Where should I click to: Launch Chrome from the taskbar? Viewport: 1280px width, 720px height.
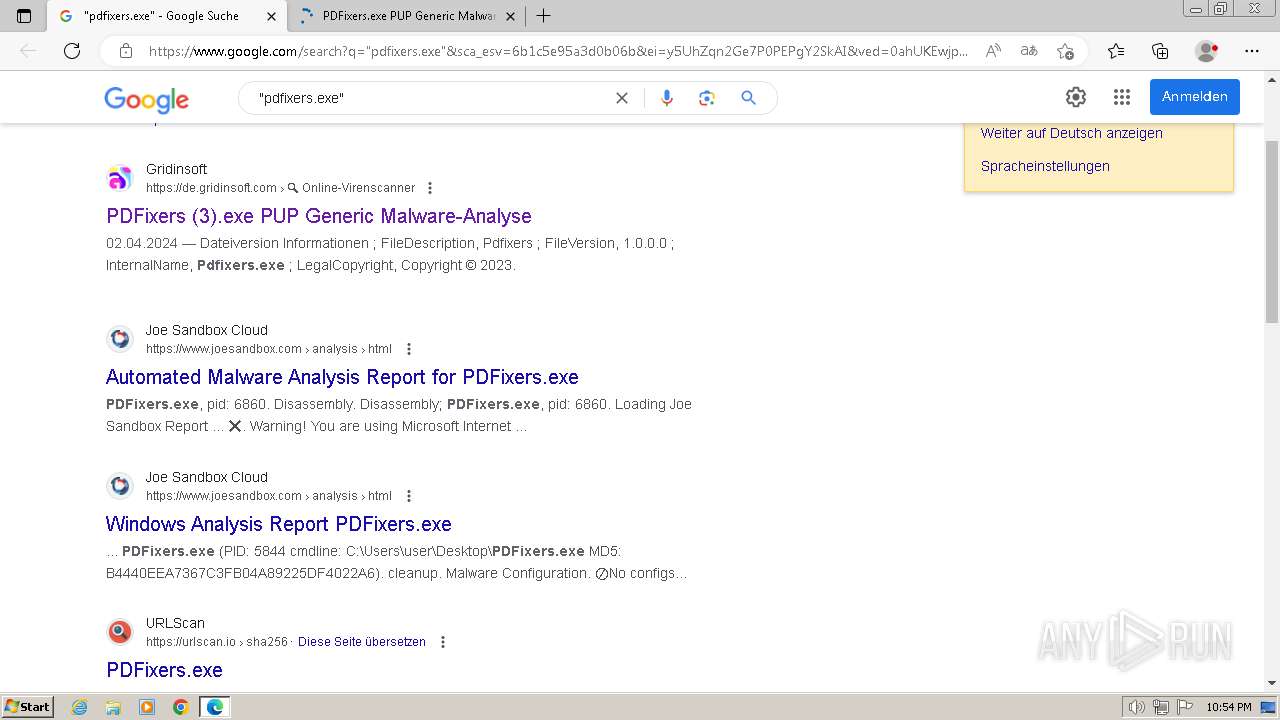[180, 707]
